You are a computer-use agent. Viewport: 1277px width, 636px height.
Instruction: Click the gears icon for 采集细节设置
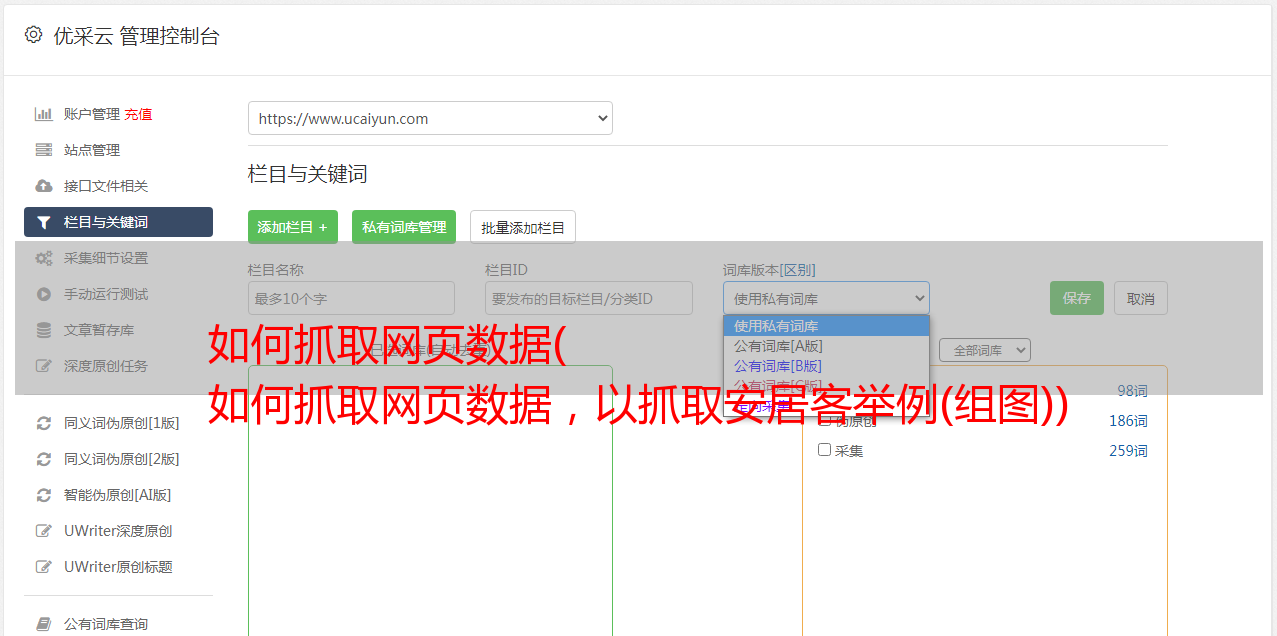[x=43, y=258]
